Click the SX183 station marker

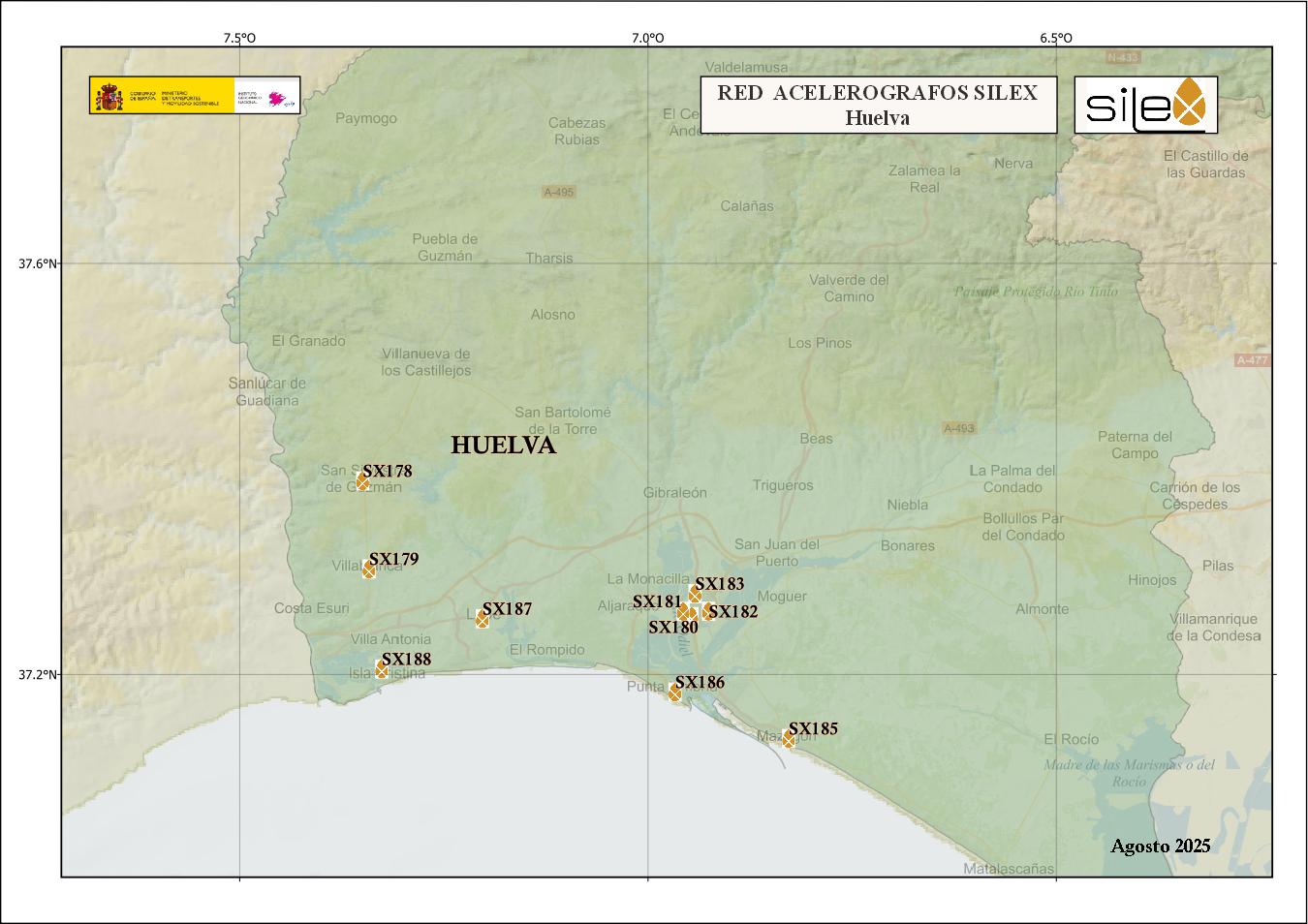(x=695, y=594)
